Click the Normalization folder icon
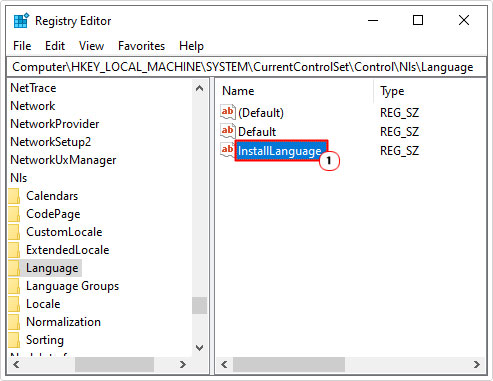This screenshot has width=493, height=381. point(14,322)
